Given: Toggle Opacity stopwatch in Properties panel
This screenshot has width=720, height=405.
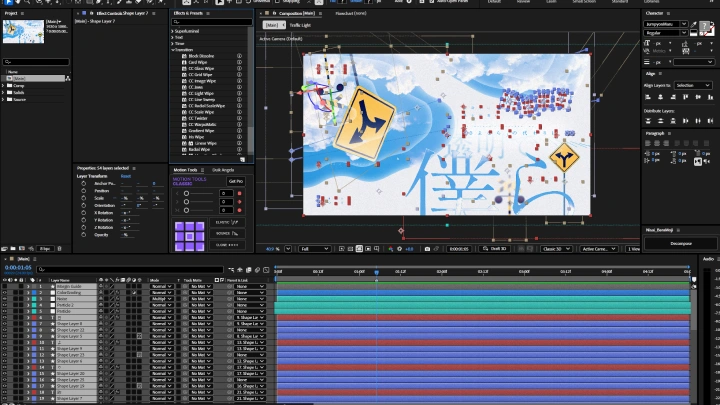Looking at the screenshot, I should (84, 235).
